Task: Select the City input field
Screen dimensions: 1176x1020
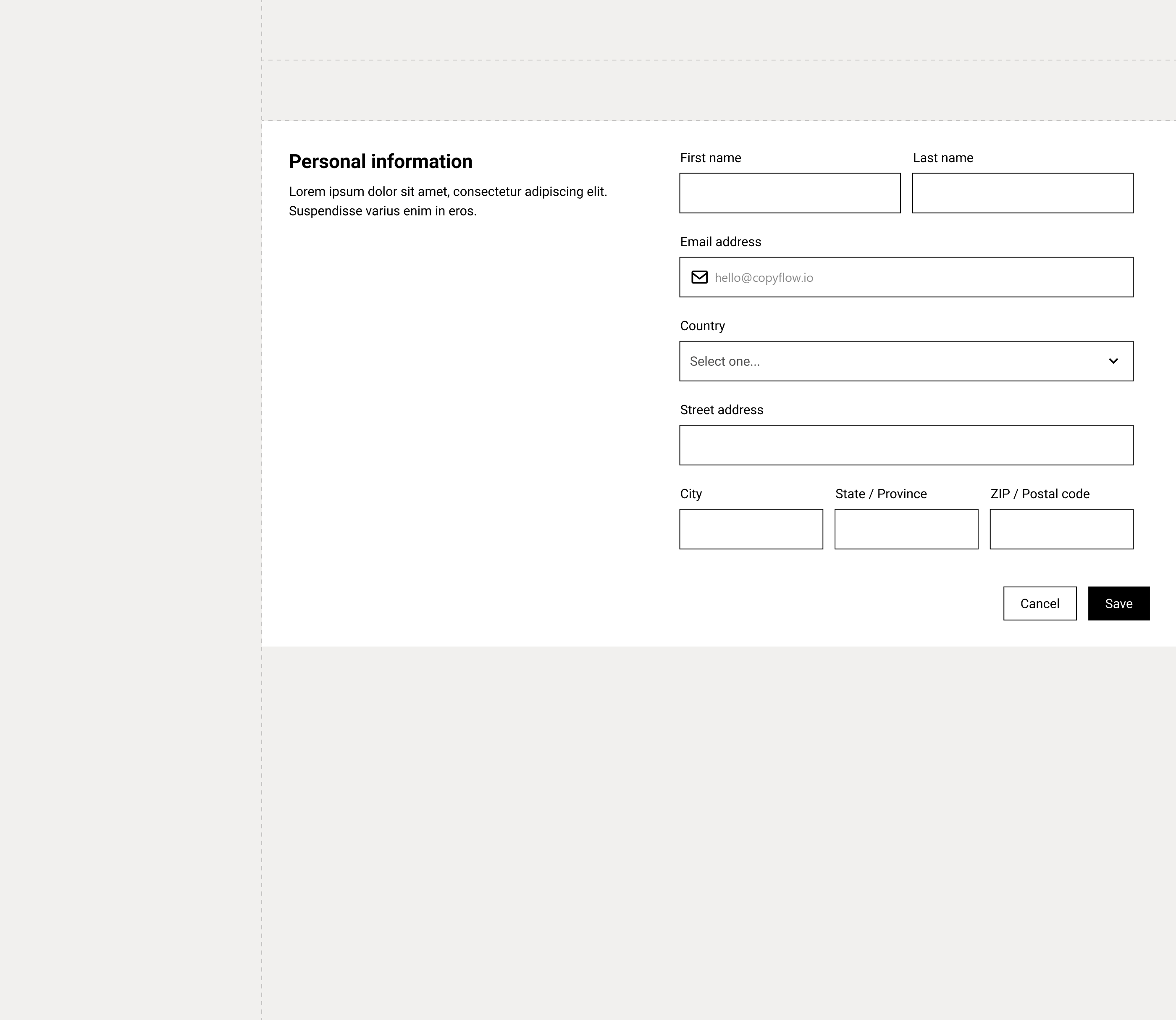Action: point(751,529)
